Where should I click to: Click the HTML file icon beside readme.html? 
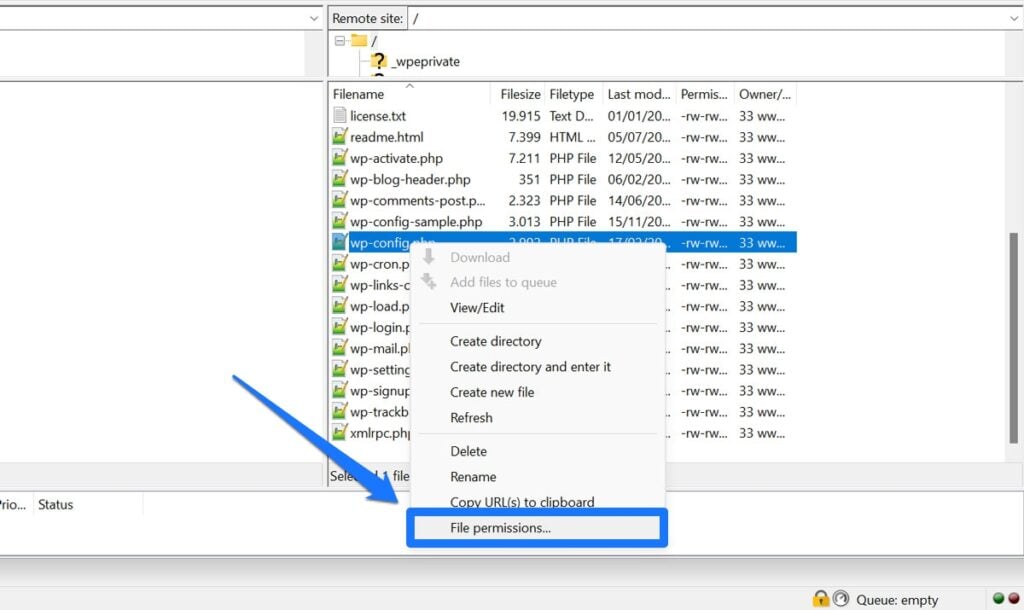340,136
